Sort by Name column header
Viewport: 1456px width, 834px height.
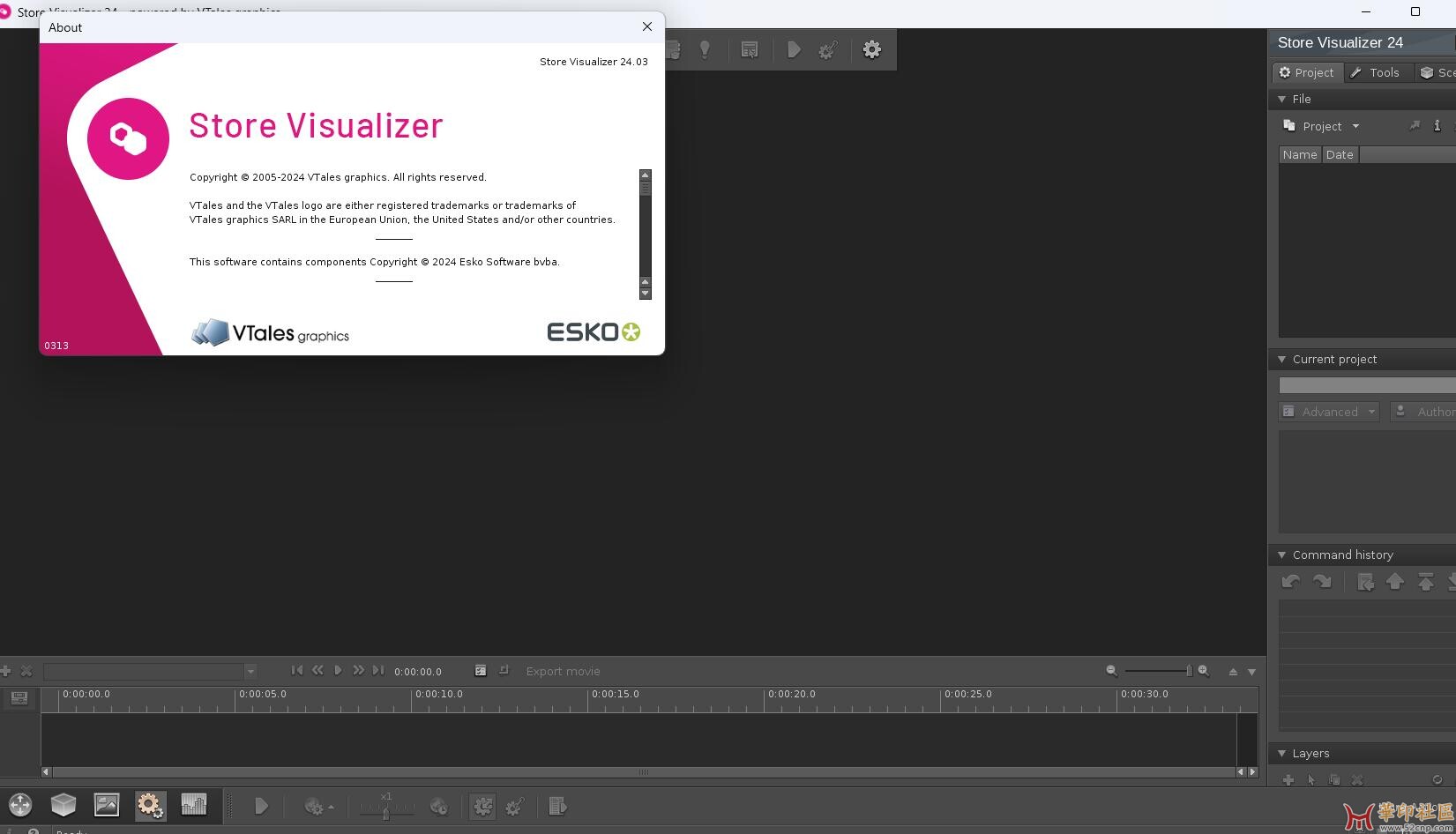click(x=1300, y=154)
